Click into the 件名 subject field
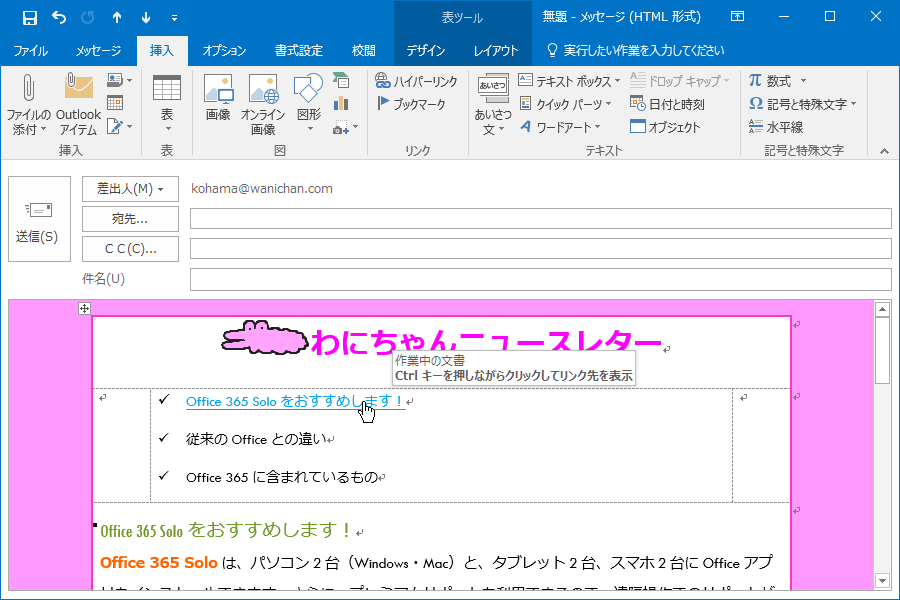This screenshot has height=600, width=900. pos(540,279)
